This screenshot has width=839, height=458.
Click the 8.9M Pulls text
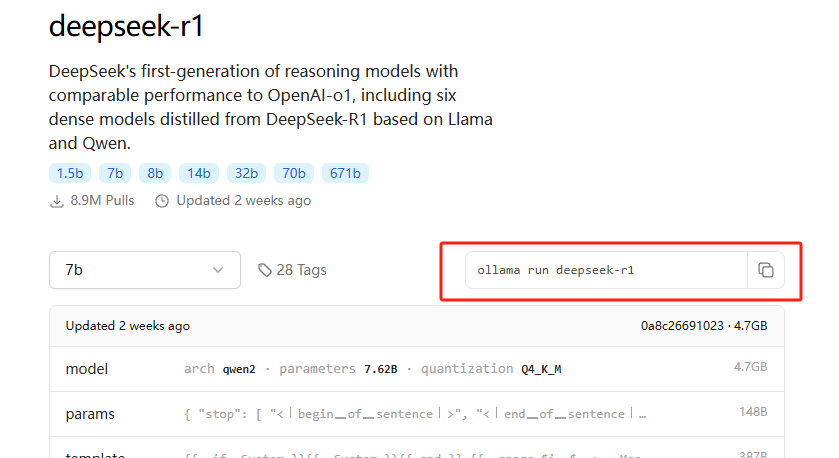[x=102, y=201]
